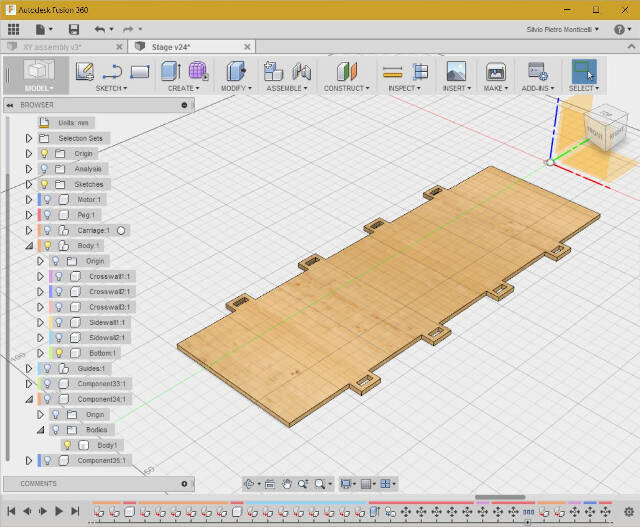Click the Redo arrow
Image resolution: width=640 pixels, height=527 pixels.
pyautogui.click(x=128, y=29)
